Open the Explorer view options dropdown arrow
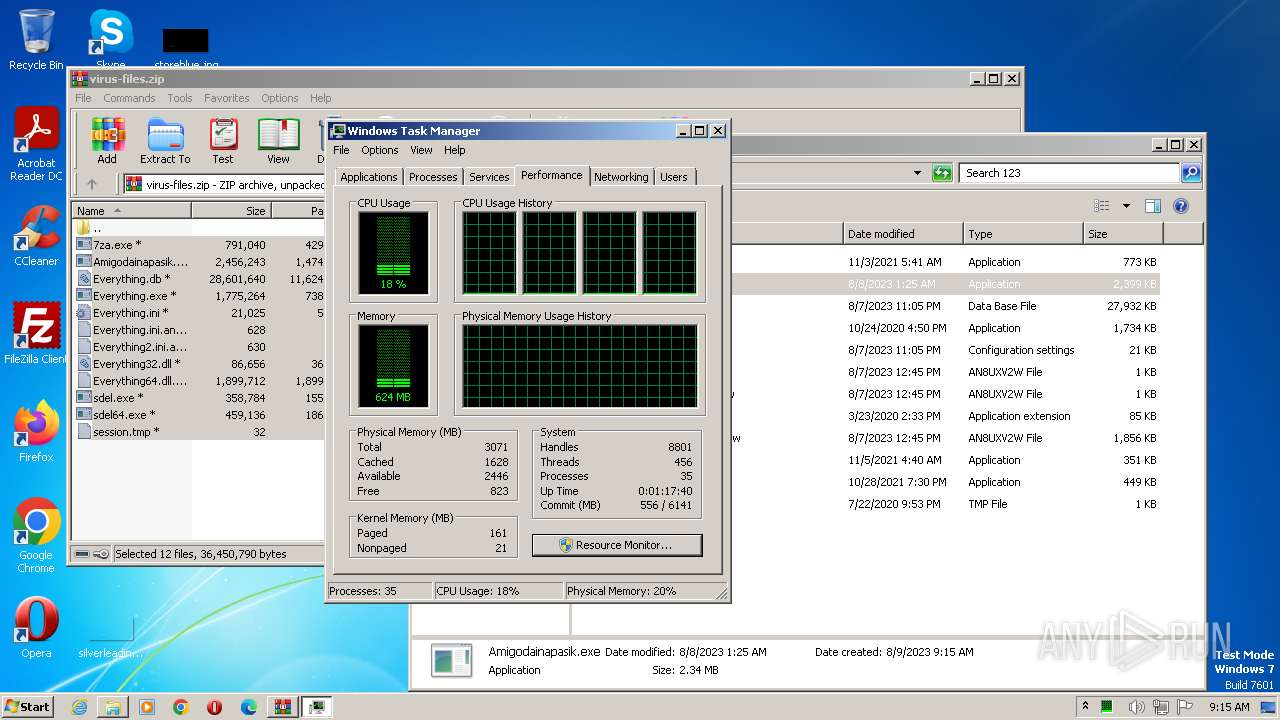 click(1126, 206)
